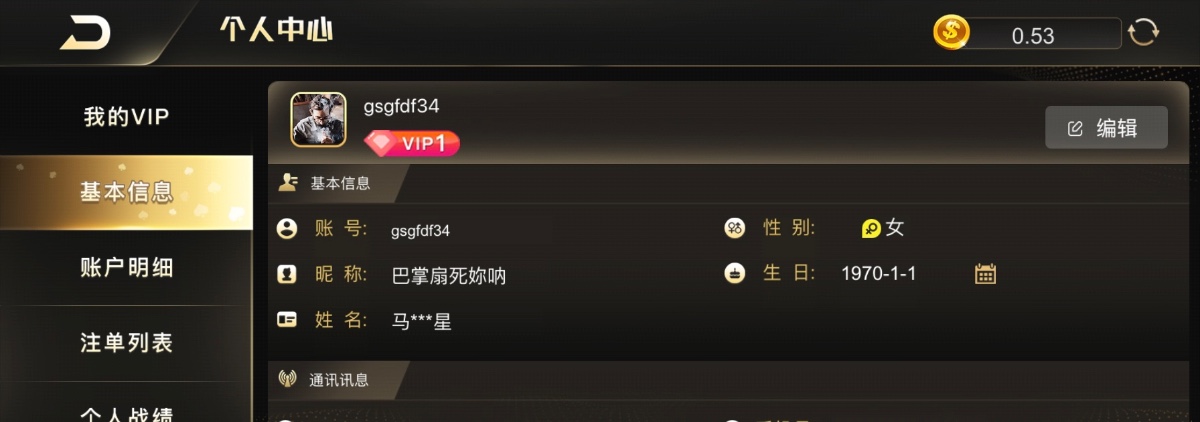Image resolution: width=1200 pixels, height=422 pixels.
Task: Click the gender icon beside 性别
Action: pyautogui.click(x=735, y=228)
